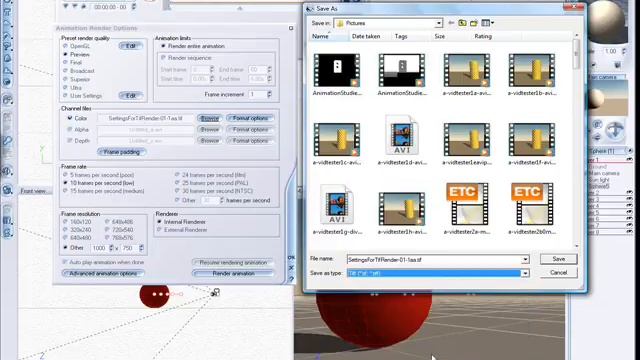Select 30 frames per second (NTSC)
Viewport: 640px width, 360px height.
click(x=214, y=191)
